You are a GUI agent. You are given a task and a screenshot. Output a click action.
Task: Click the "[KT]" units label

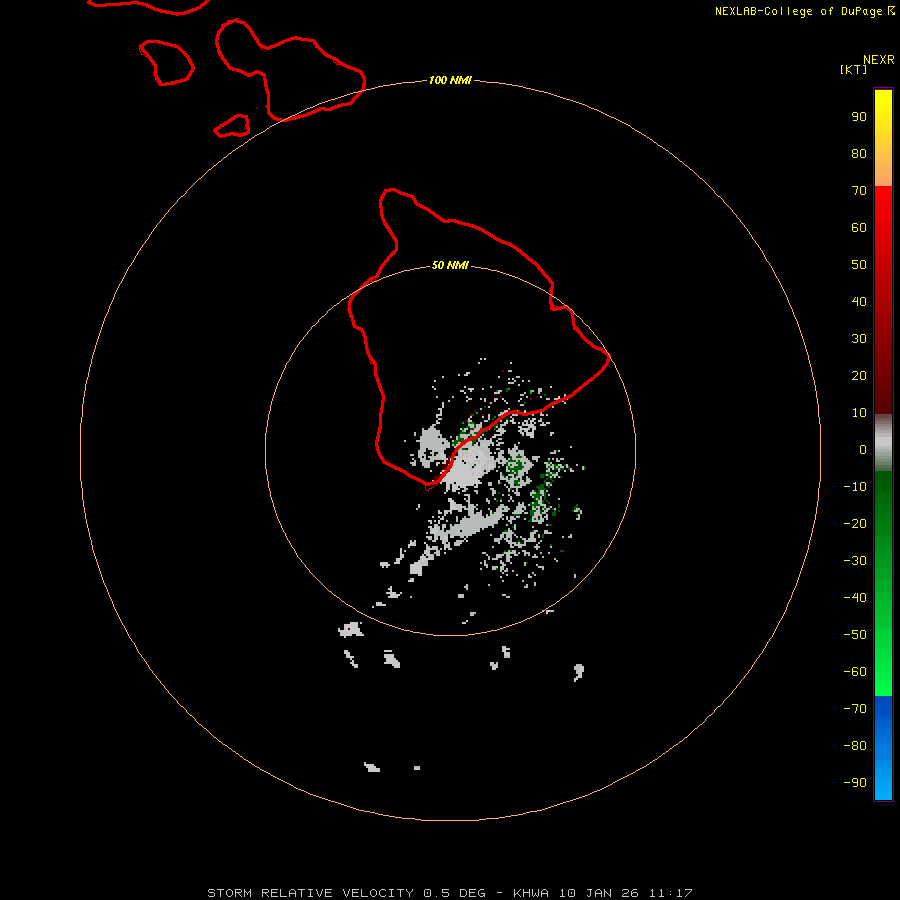[x=853, y=69]
